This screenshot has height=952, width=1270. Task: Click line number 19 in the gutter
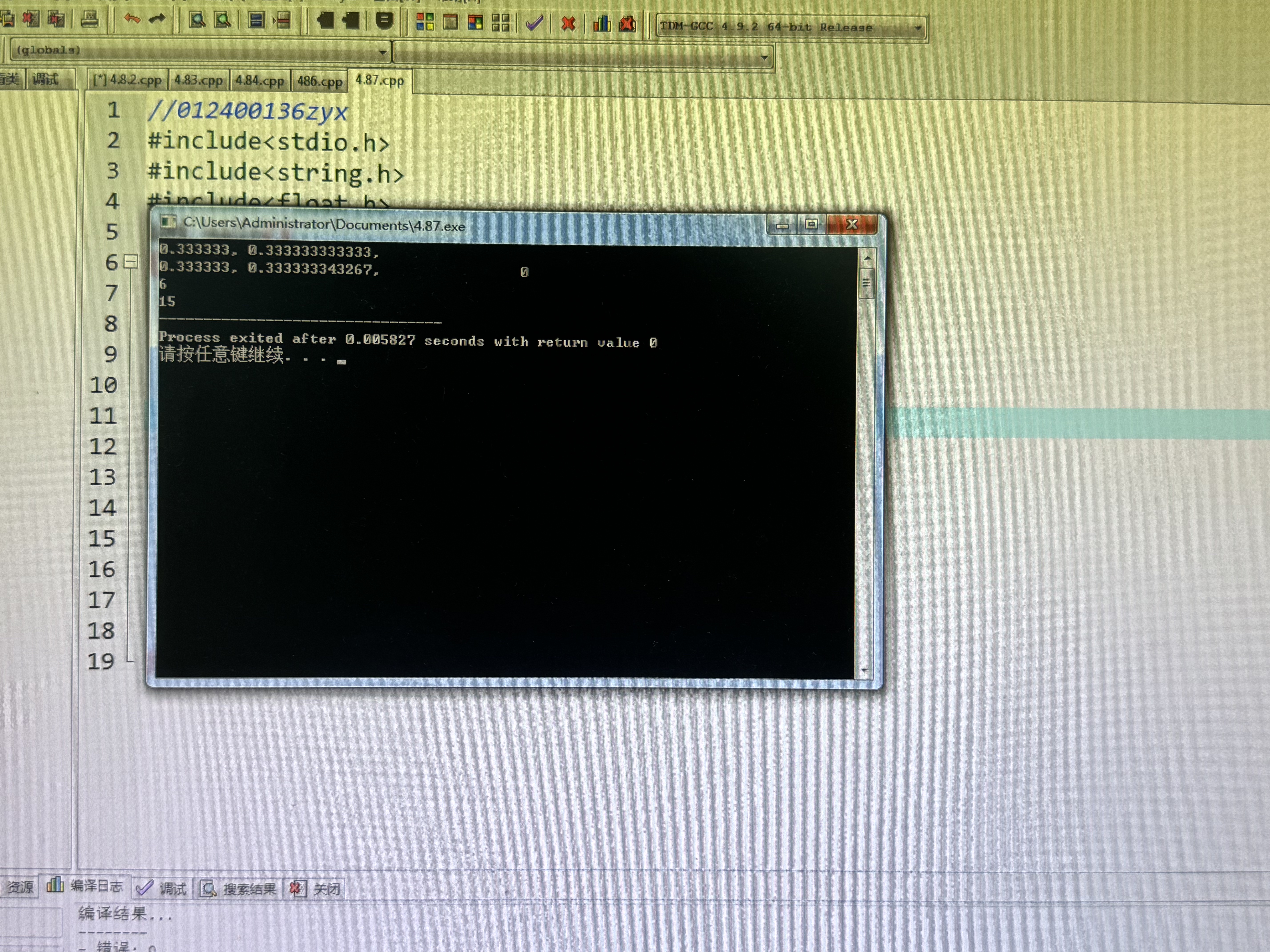101,662
